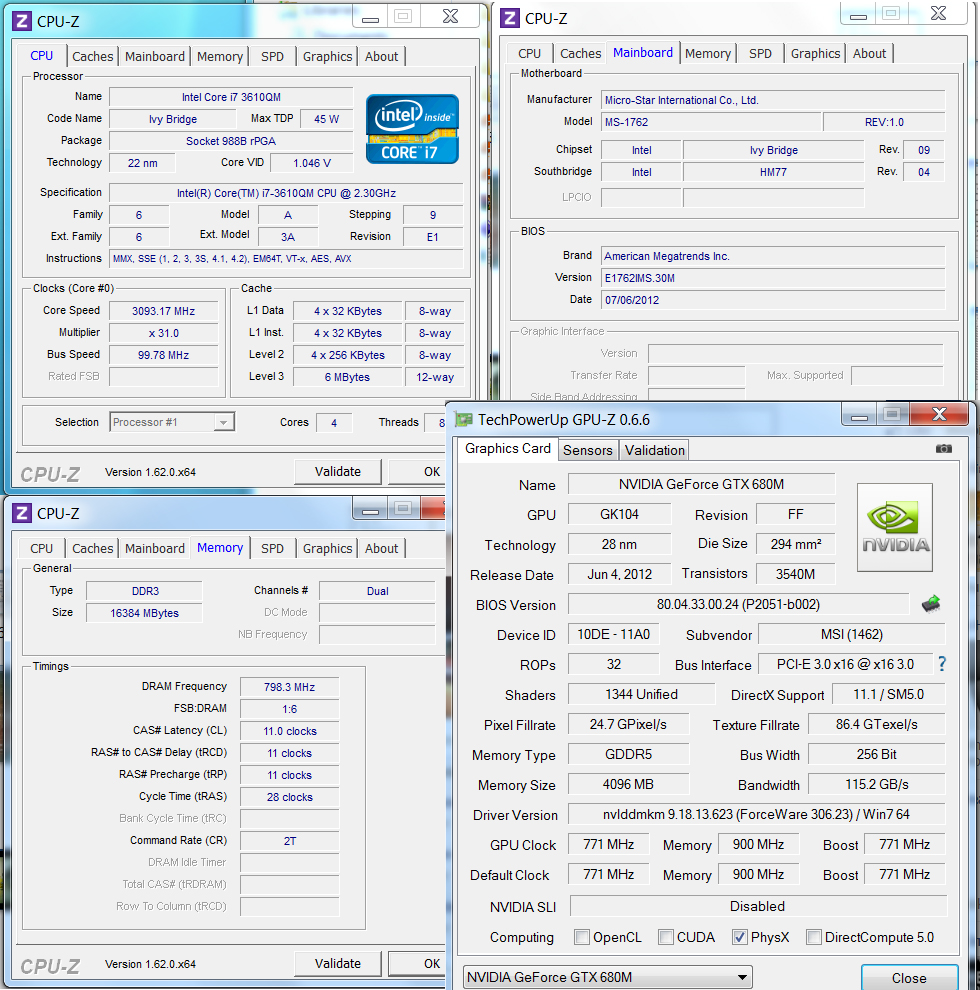Click the BIOS Date 07/06/2012 value
The height and width of the screenshot is (990, 980).
[773, 300]
